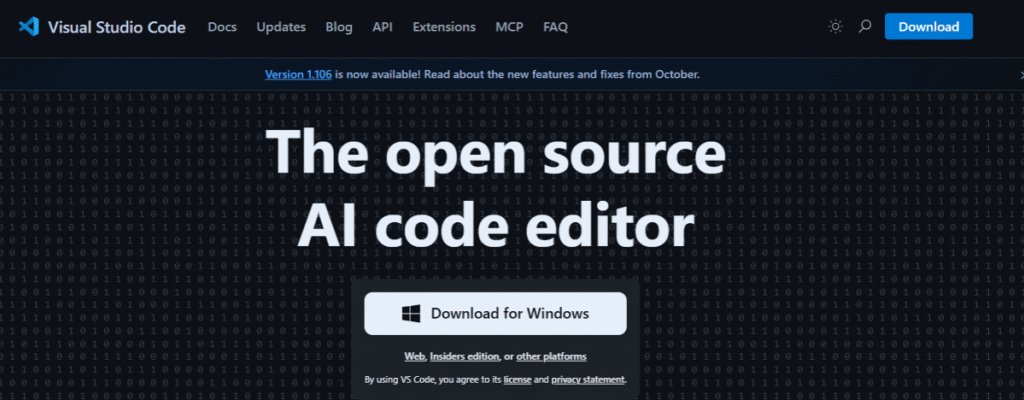Click the blue Download button in header
Screen dimensions: 1024x400
[929, 27]
